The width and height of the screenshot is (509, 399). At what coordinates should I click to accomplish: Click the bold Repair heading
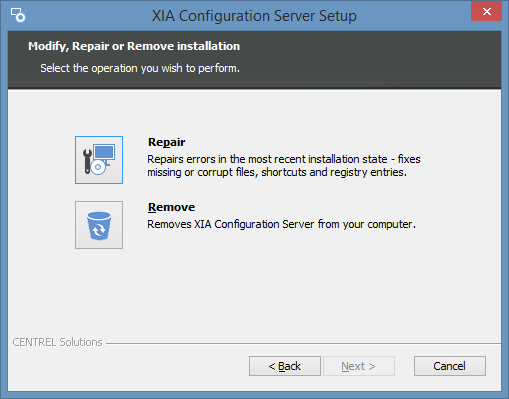click(x=166, y=142)
